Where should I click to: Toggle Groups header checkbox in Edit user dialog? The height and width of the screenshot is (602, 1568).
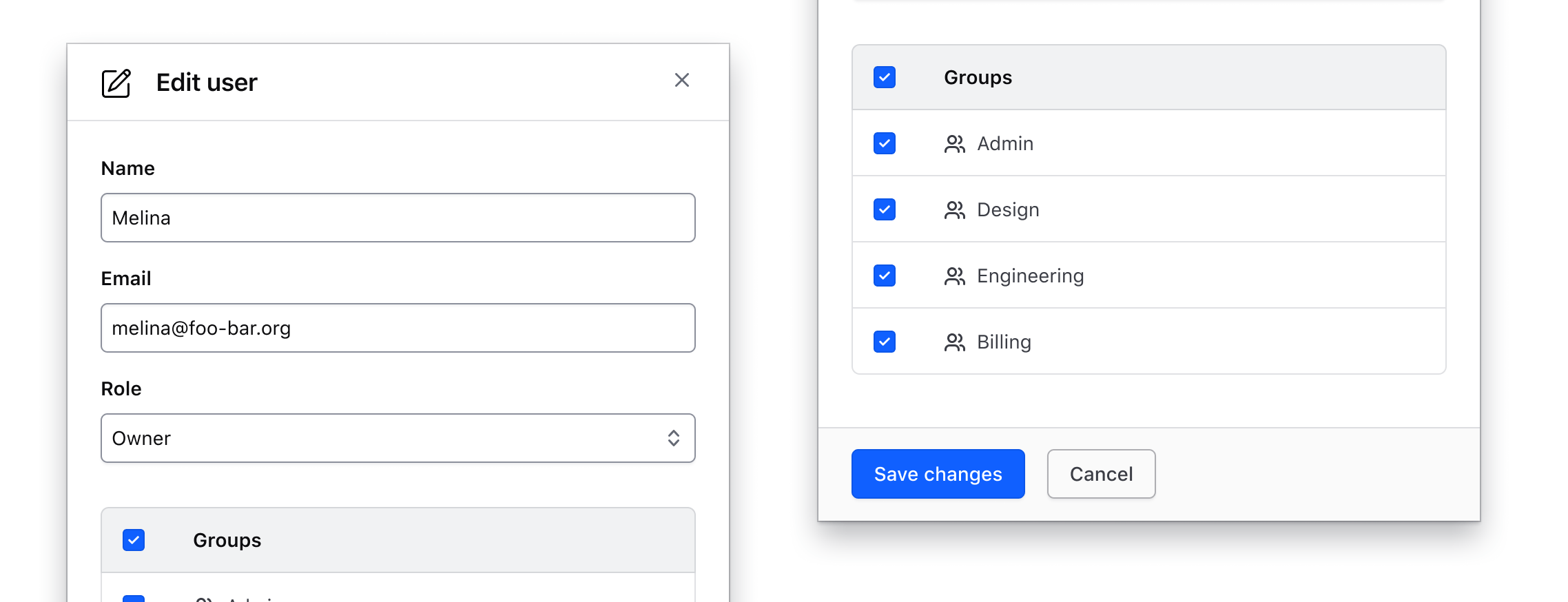[x=134, y=540]
